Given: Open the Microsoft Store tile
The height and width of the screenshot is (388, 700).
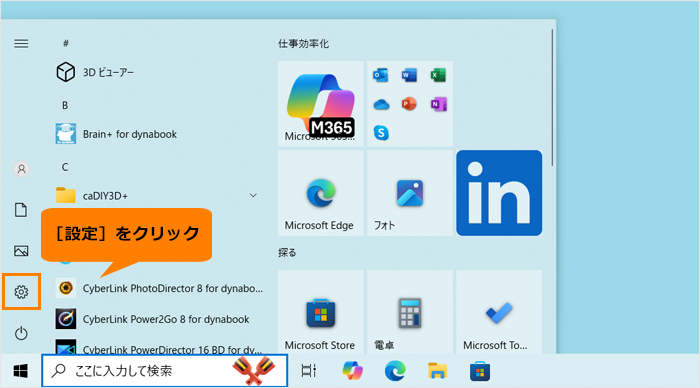Looking at the screenshot, I should click(x=321, y=312).
